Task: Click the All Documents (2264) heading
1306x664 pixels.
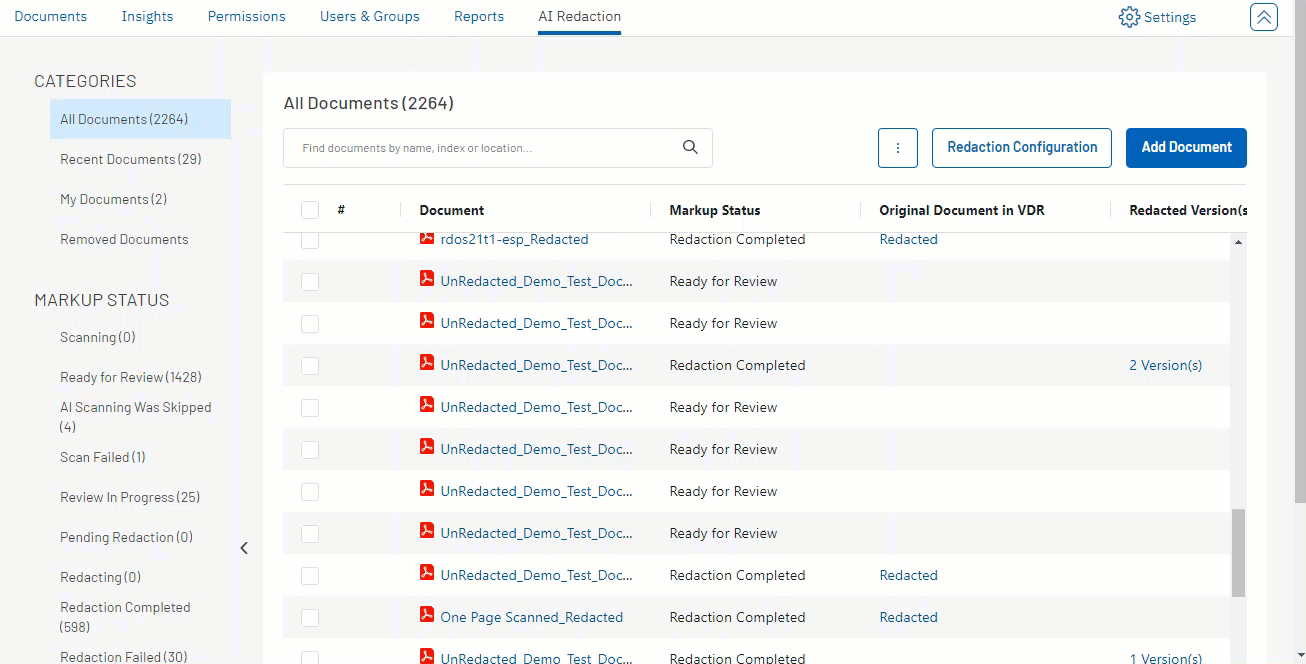Action: (x=368, y=103)
